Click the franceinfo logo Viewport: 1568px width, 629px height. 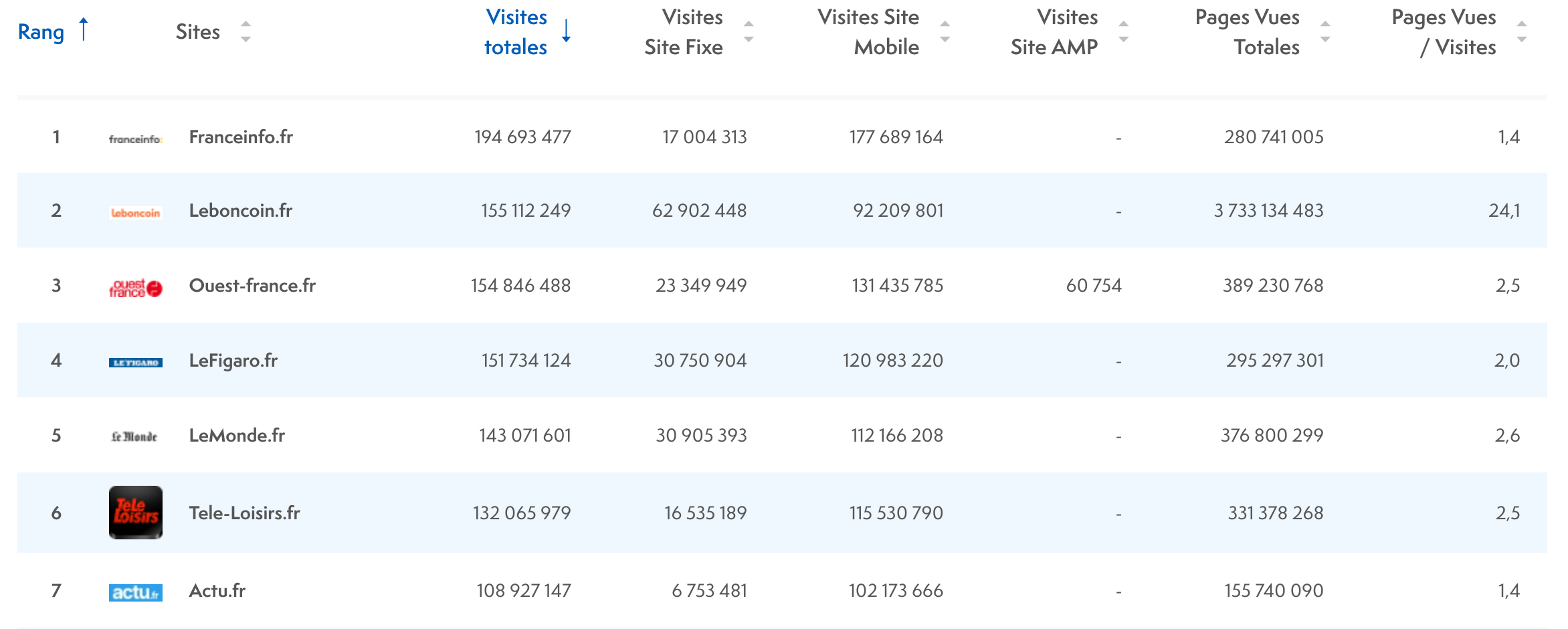point(136,139)
